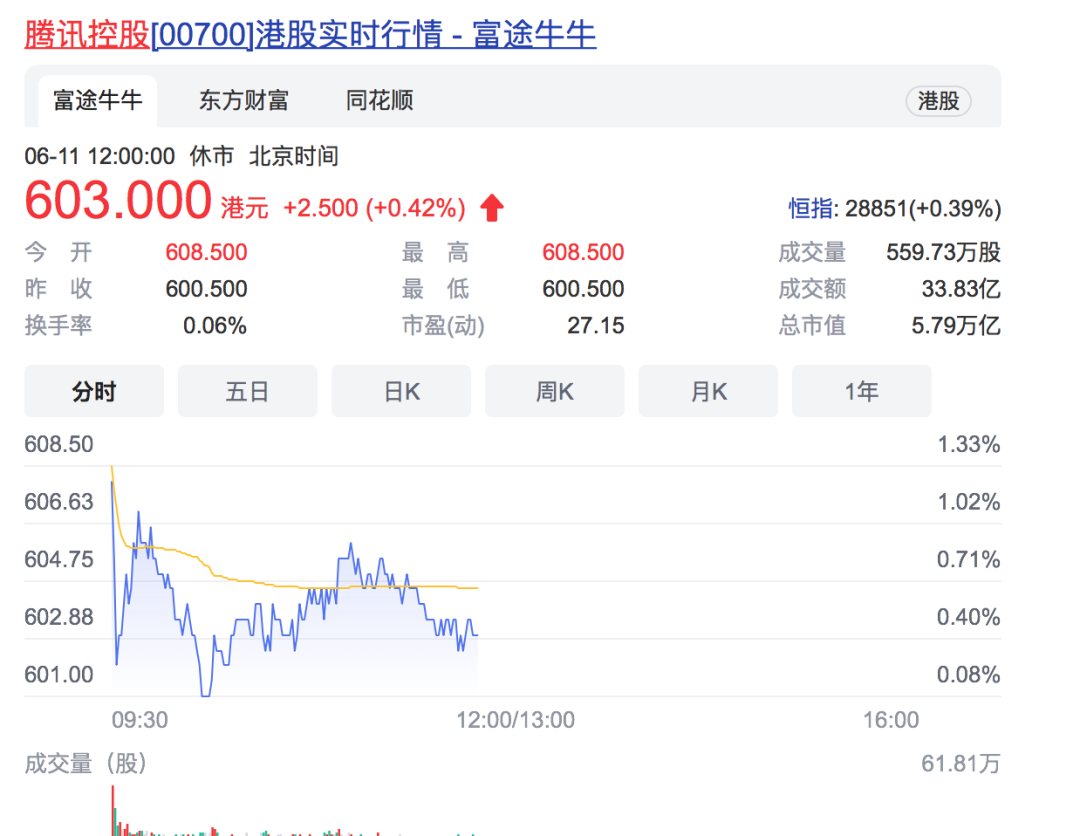1080x836 pixels.
Task: Click the tall red opening volume bar
Action: [x=113, y=811]
